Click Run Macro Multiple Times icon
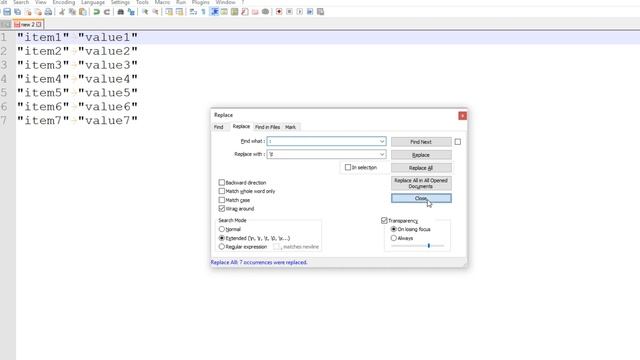The image size is (640, 360). 310,12
